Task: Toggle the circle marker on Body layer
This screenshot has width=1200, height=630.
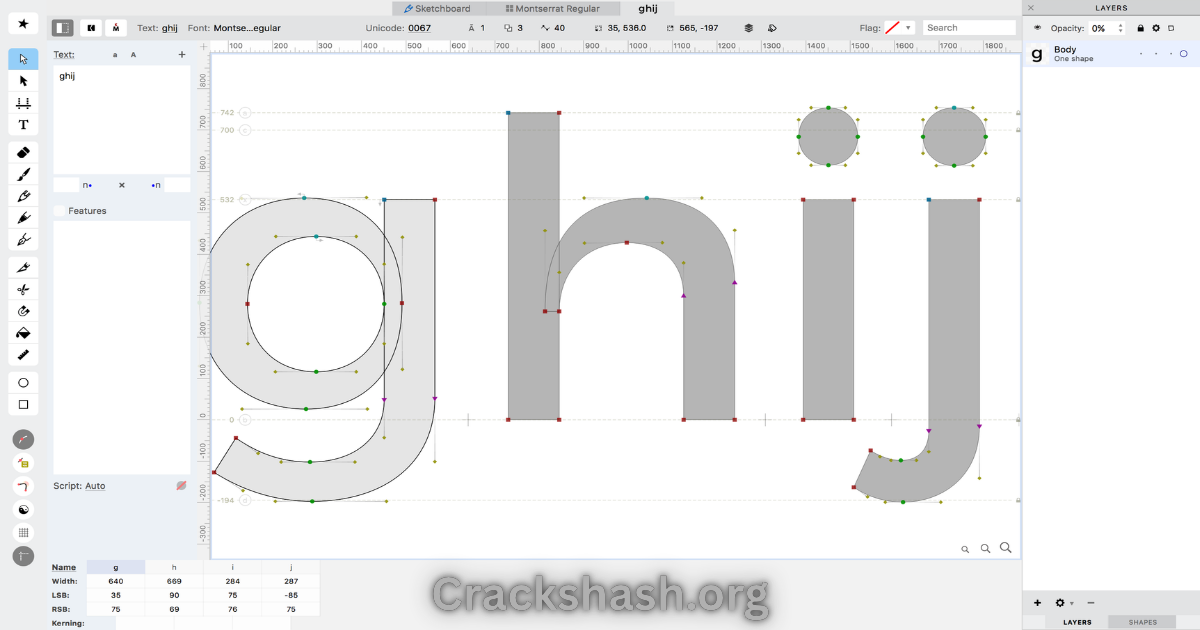Action: click(x=1184, y=54)
